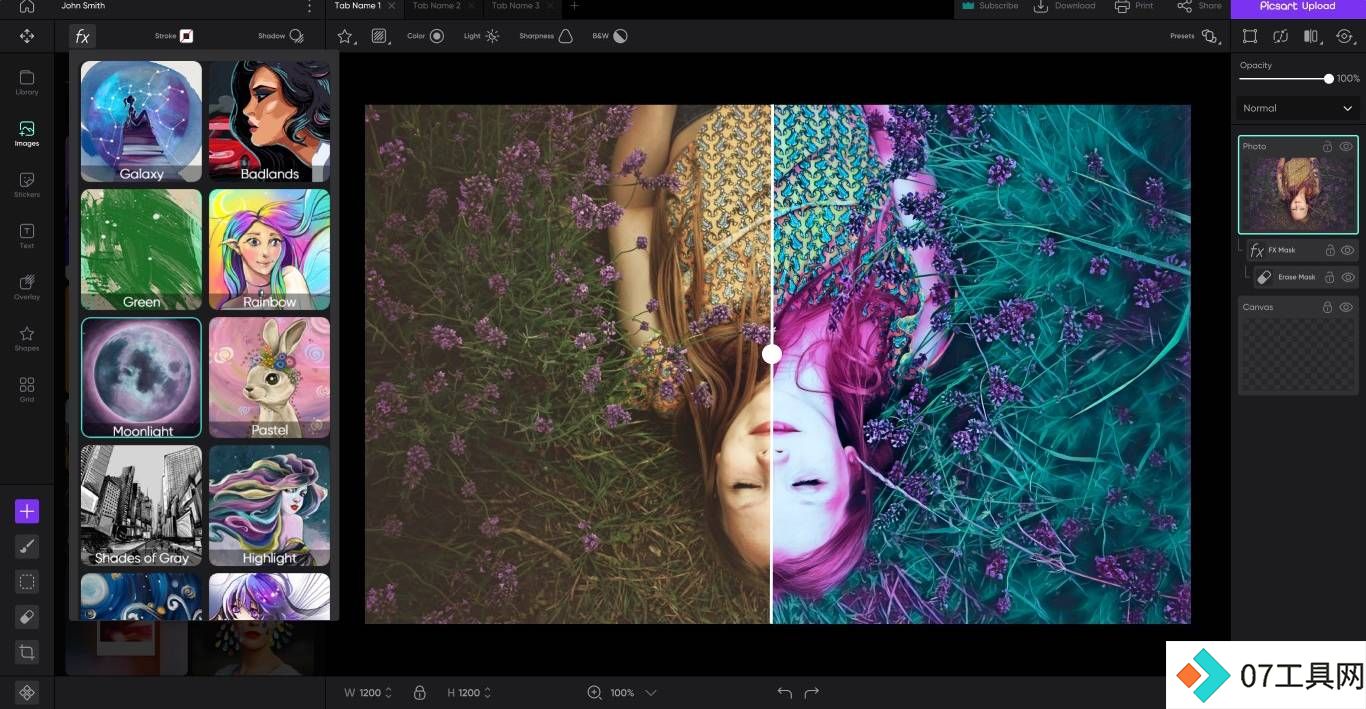Viewport: 1366px width, 709px height.
Task: Open the Text tool in sidebar
Action: 27,236
